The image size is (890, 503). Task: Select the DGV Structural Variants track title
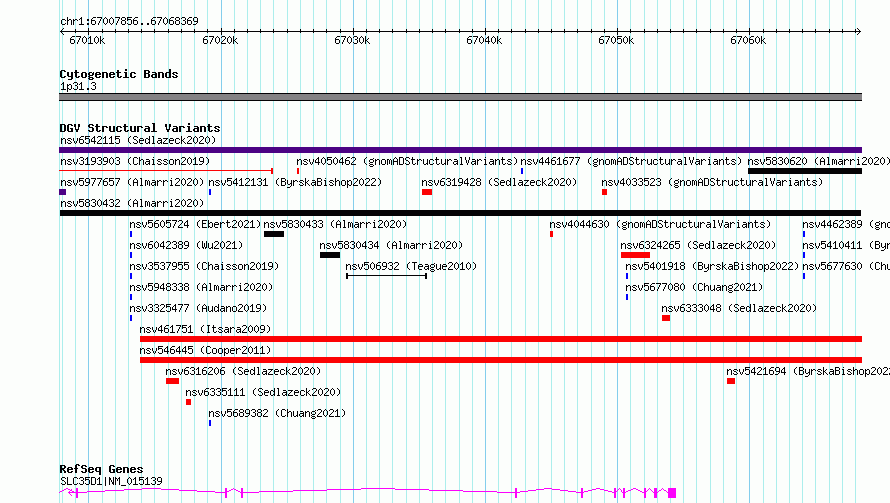point(140,128)
